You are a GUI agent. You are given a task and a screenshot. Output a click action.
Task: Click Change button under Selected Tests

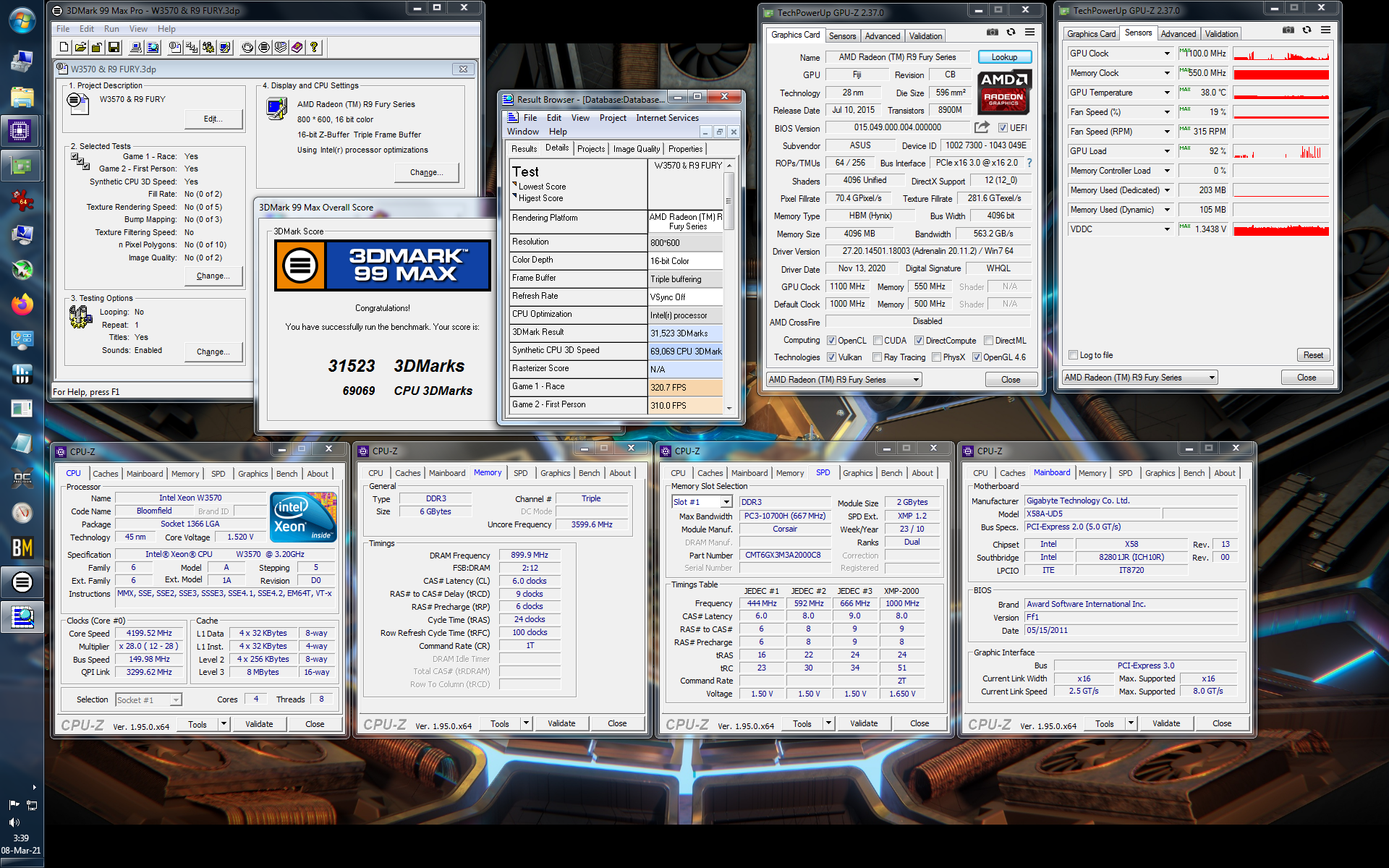point(213,276)
